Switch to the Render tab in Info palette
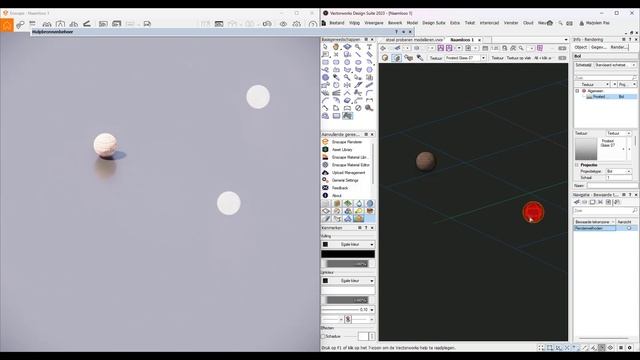The image size is (640, 360). click(x=619, y=47)
